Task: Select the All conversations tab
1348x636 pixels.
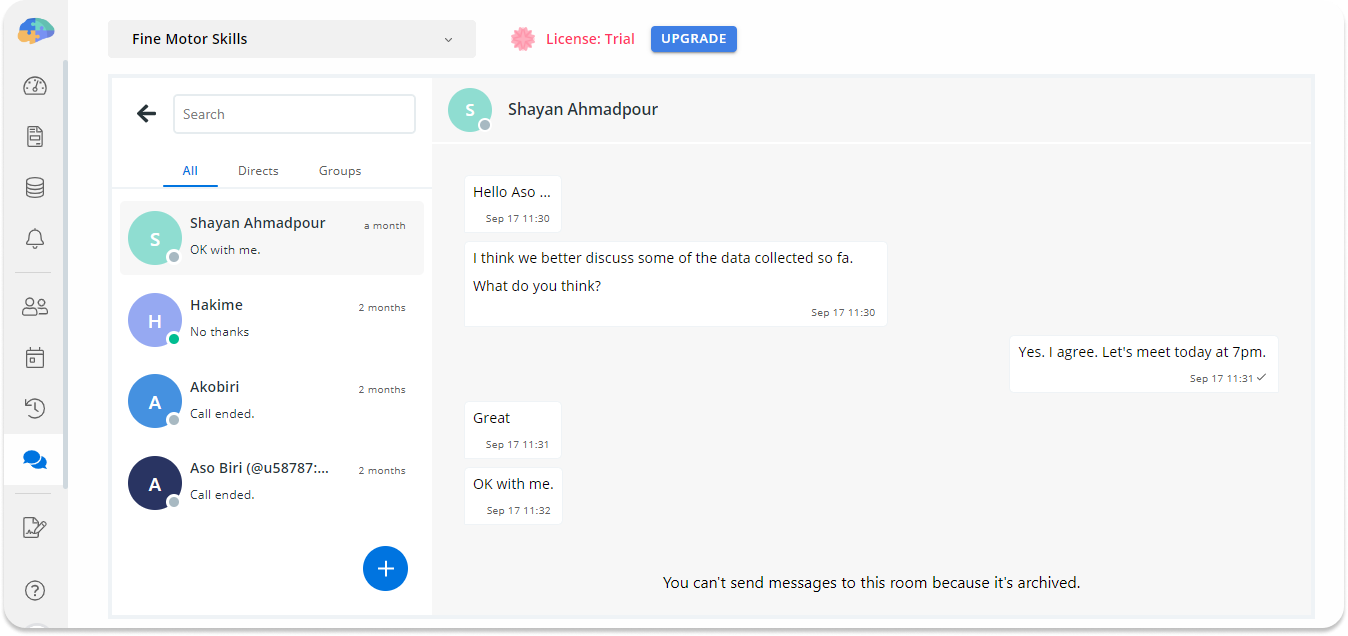Action: [190, 170]
